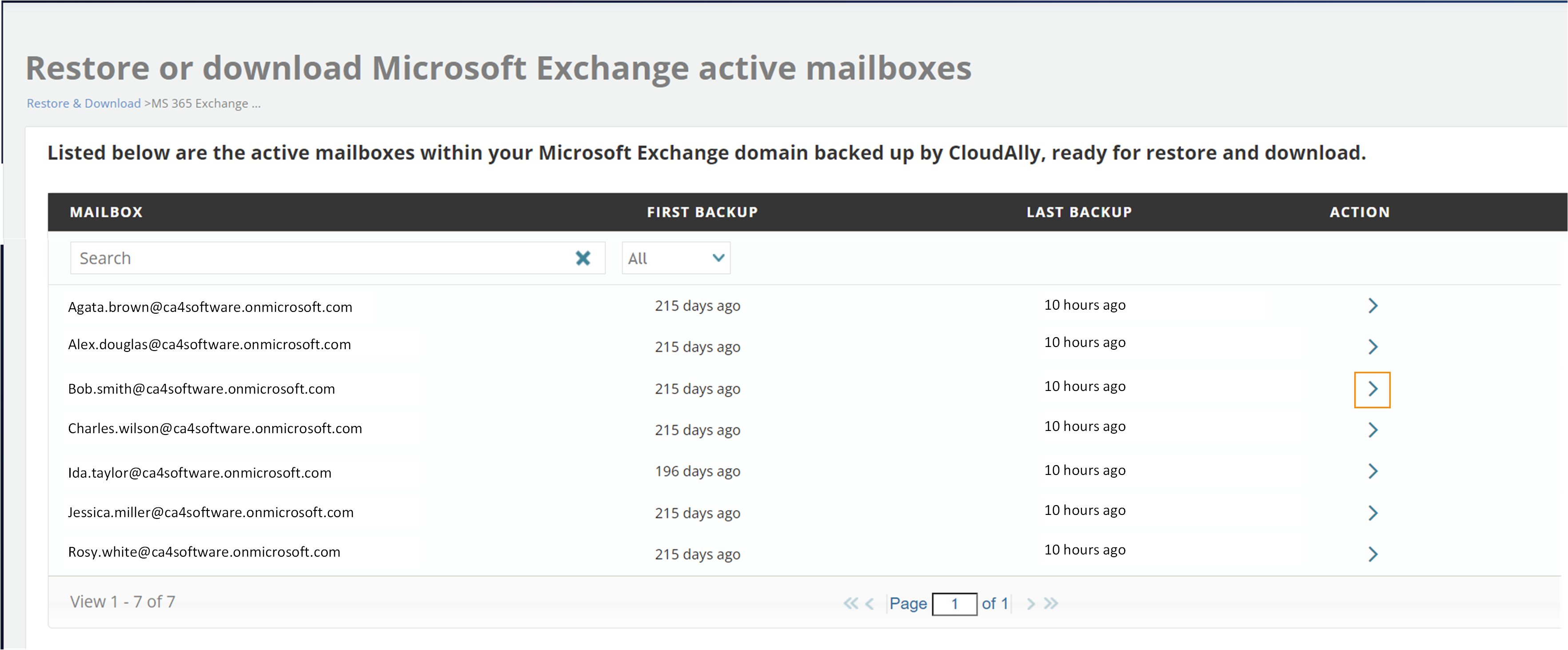The height and width of the screenshot is (650, 1568).
Task: Select Agata.brown@ca4software.onmicrosoft.com mailbox
Action: (x=210, y=307)
